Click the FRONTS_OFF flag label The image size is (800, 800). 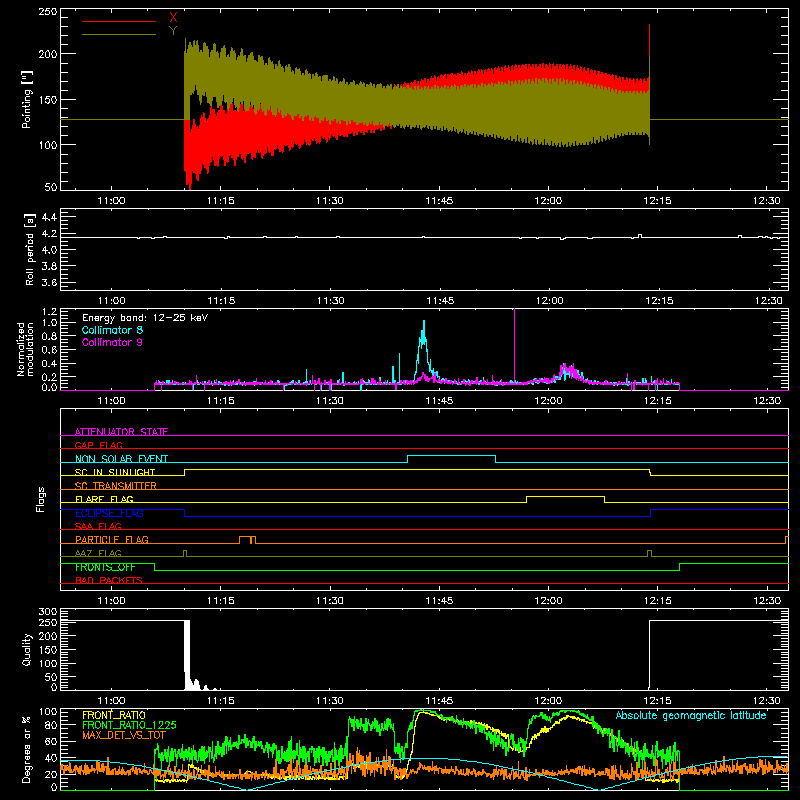(x=105, y=567)
